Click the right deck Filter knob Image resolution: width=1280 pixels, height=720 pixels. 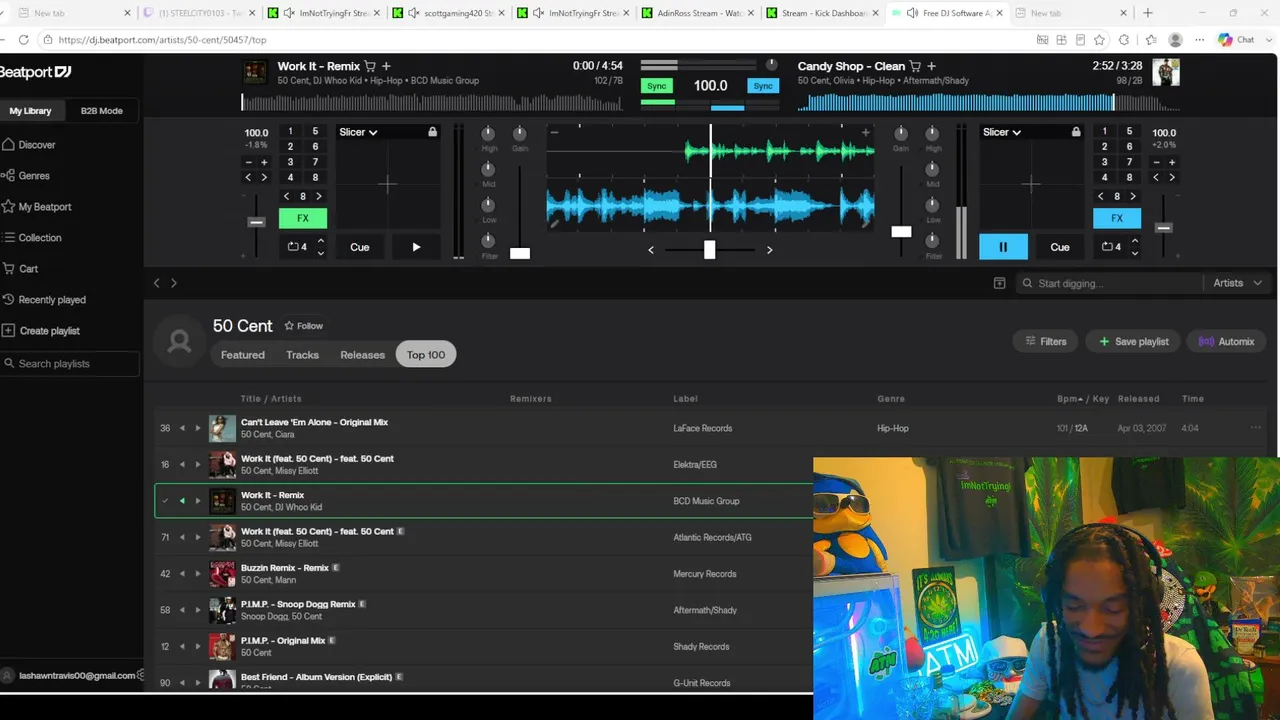[x=933, y=240]
